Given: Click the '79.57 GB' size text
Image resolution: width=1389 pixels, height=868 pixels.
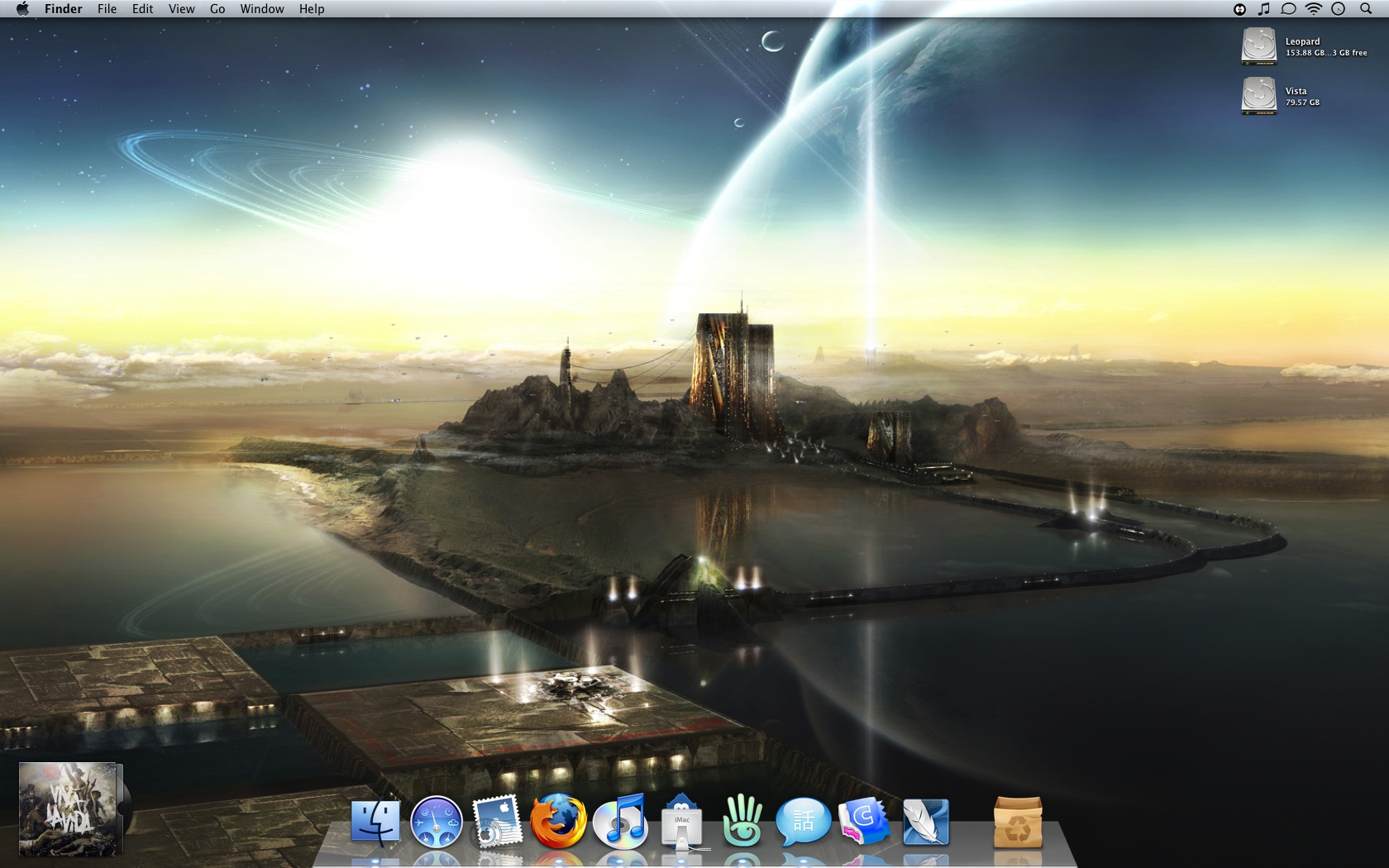Looking at the screenshot, I should (1302, 103).
